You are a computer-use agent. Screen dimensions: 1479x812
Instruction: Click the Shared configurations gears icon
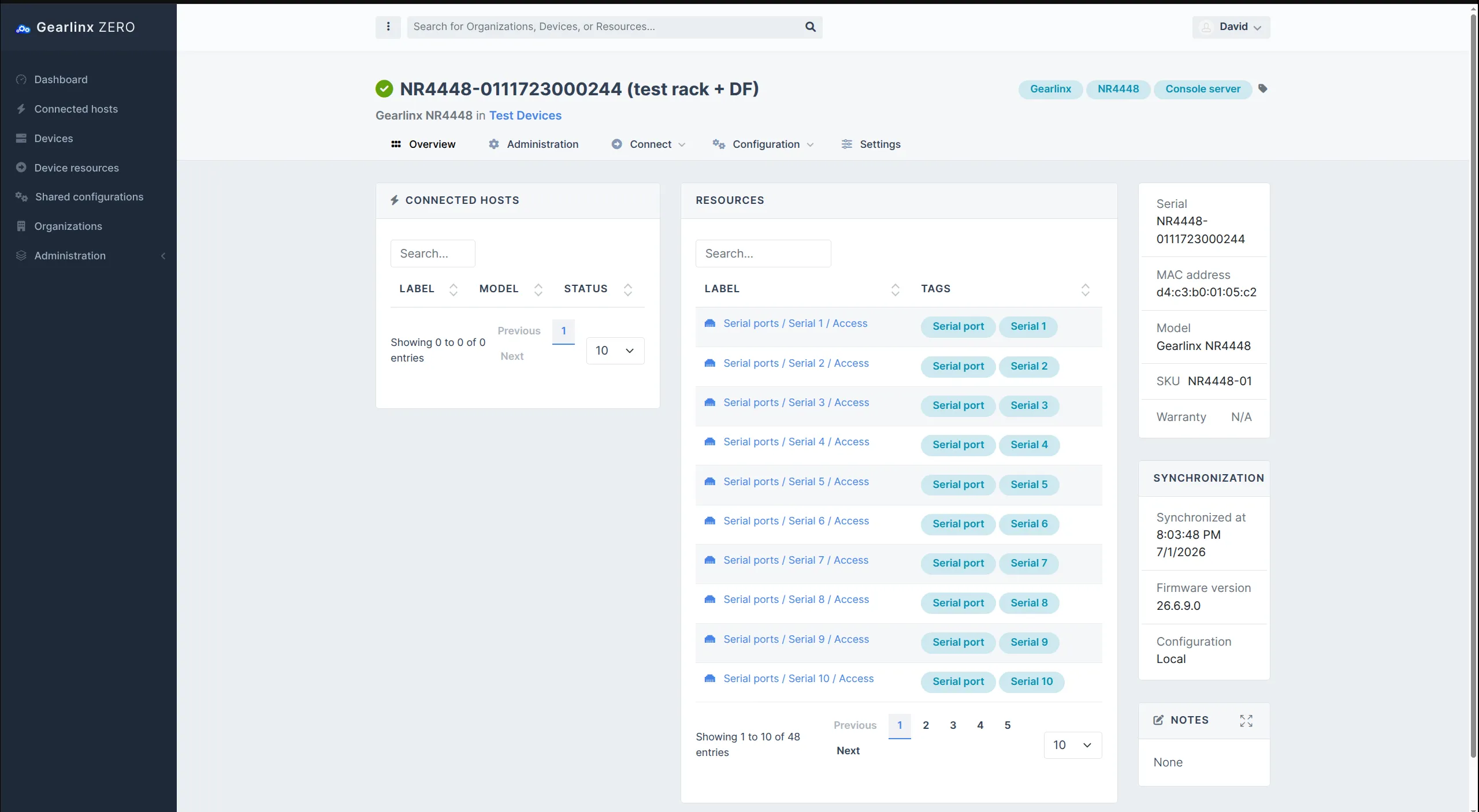[21, 197]
